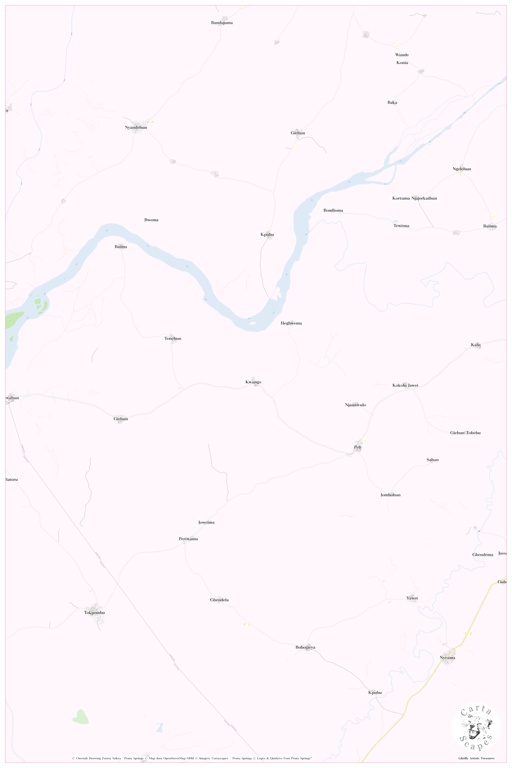Click the Kwanga junction marker
512x768 pixels.
255,384
